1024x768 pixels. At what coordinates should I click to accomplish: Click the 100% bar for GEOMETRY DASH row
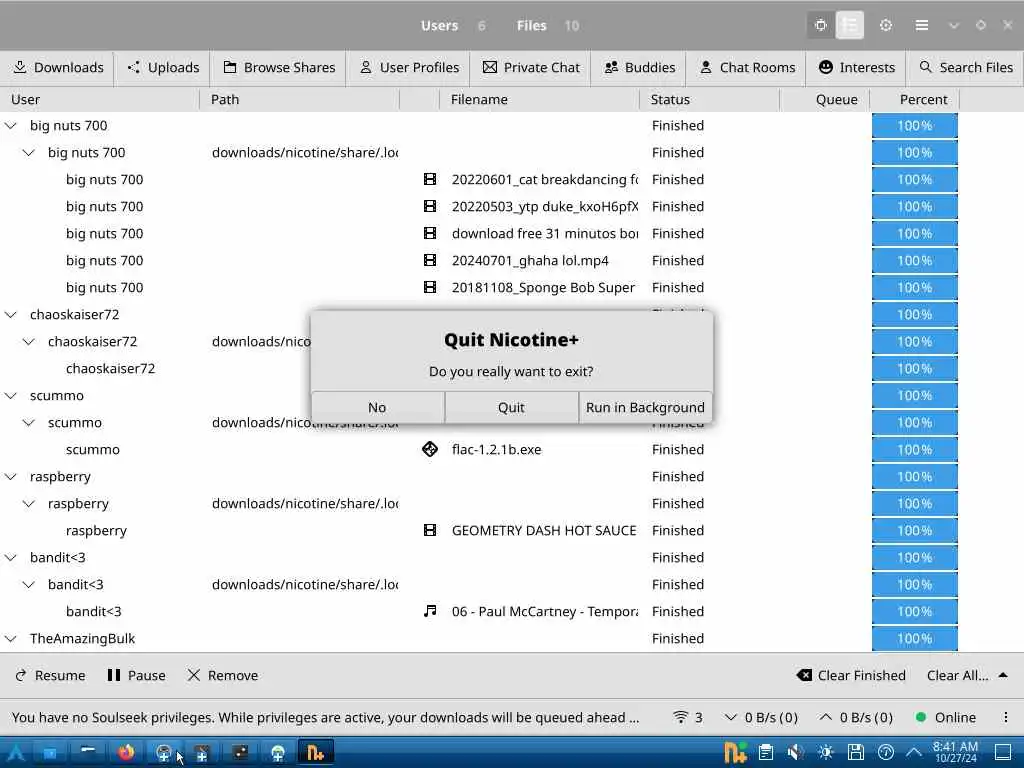pos(914,530)
